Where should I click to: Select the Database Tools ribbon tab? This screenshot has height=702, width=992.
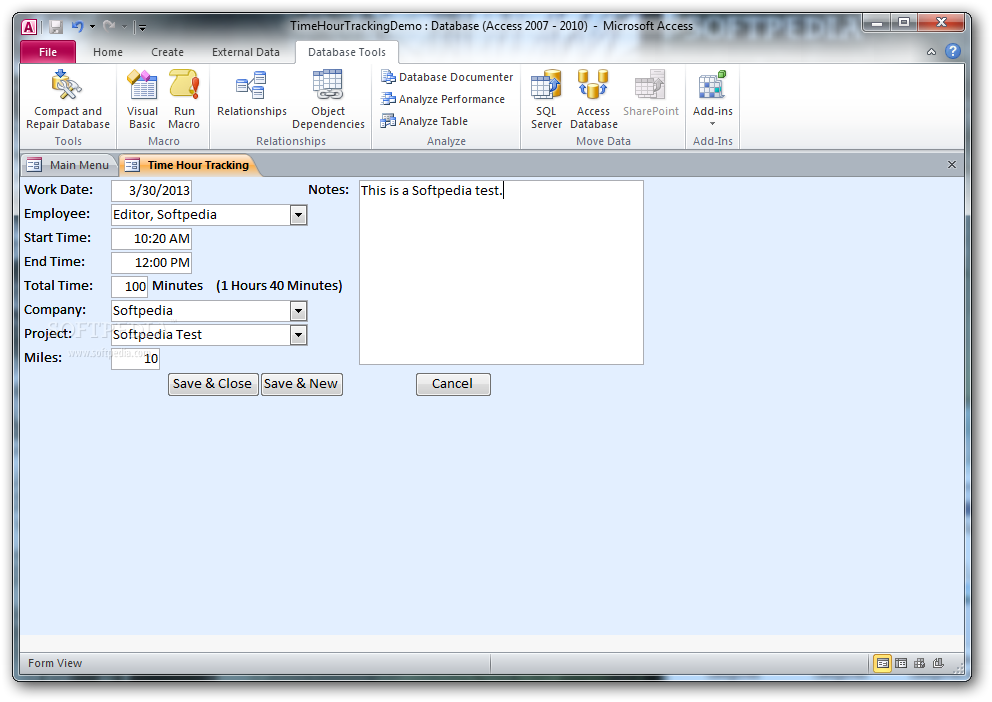point(347,52)
